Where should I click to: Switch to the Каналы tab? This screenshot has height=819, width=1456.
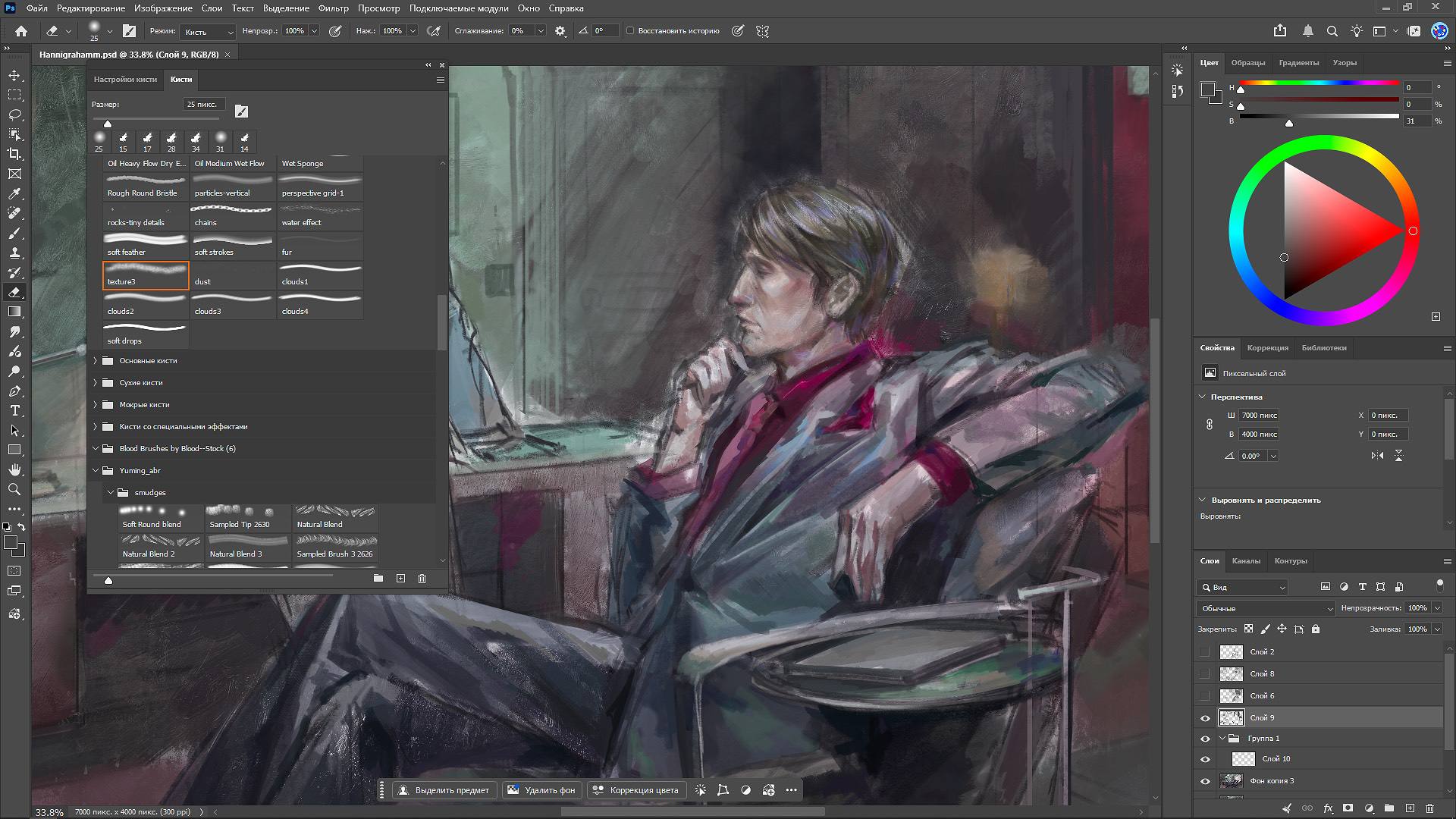[x=1246, y=561]
